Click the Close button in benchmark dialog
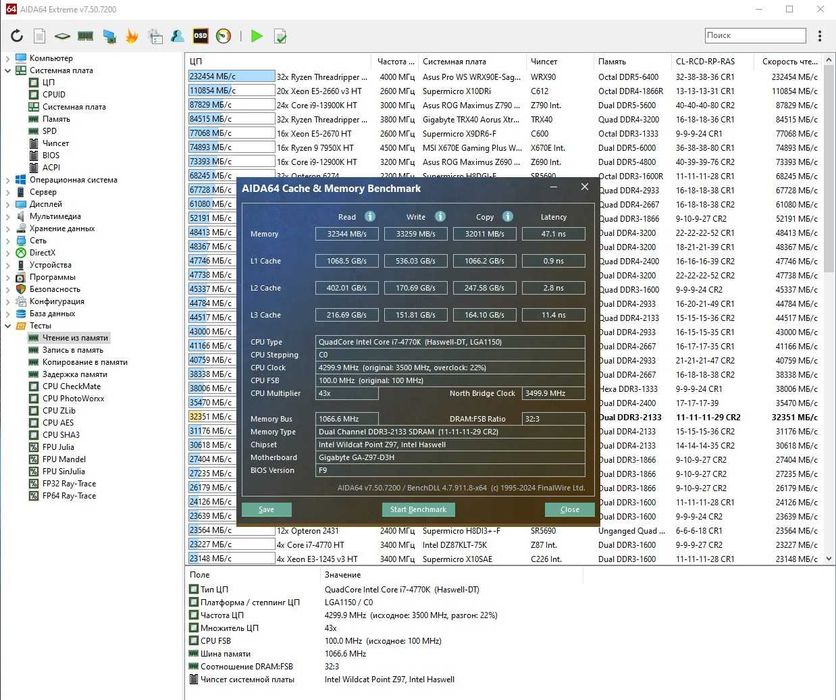This screenshot has height=700, width=836. 569,509
